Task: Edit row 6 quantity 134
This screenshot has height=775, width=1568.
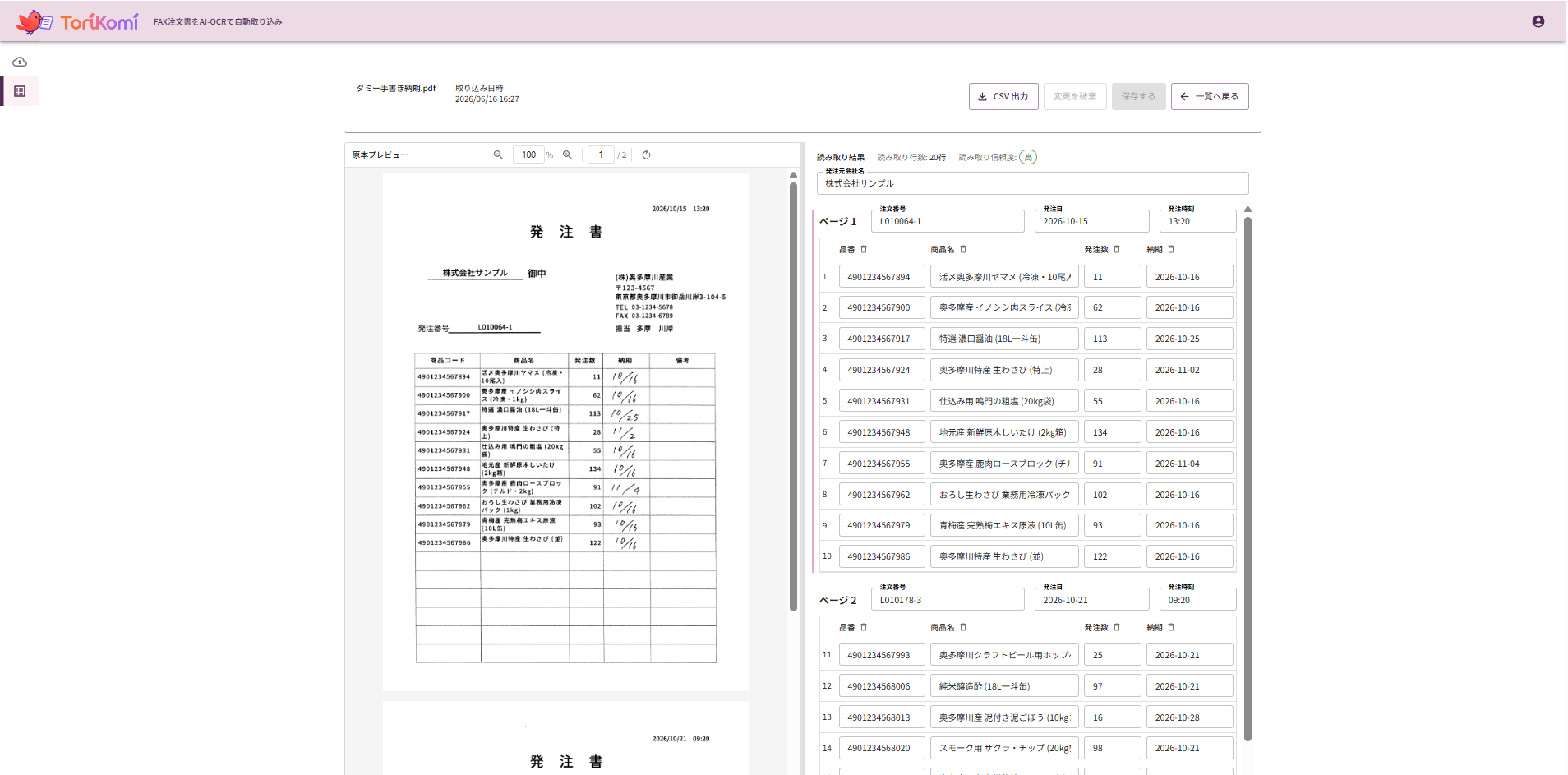Action: coord(1113,432)
